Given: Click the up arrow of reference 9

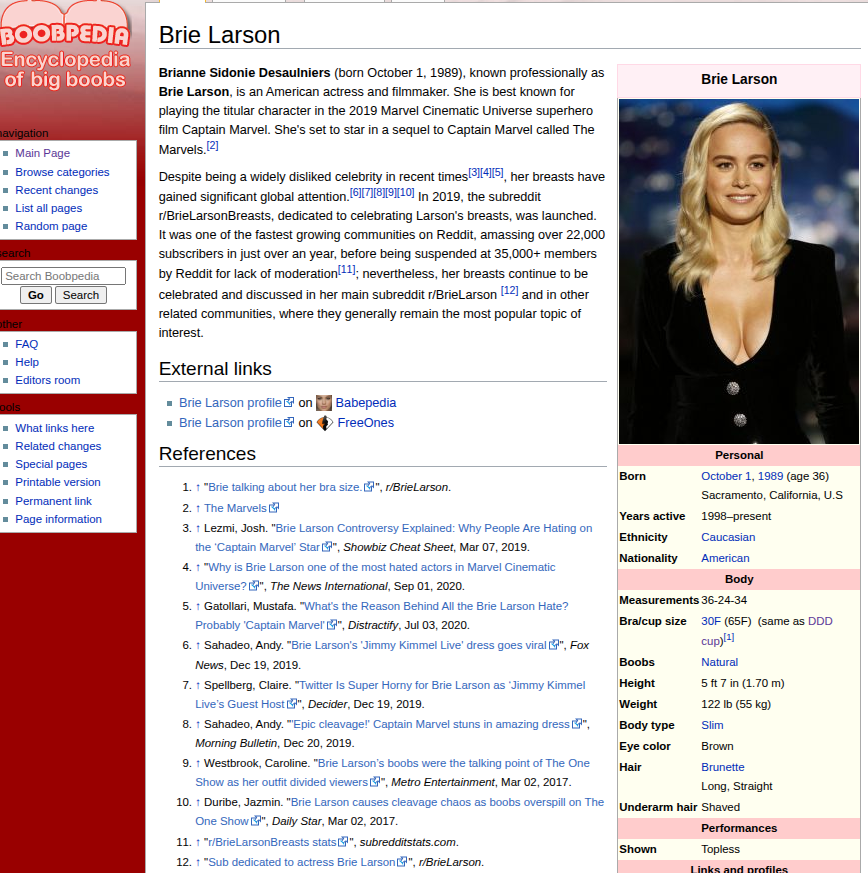Looking at the screenshot, I should click(198, 763).
